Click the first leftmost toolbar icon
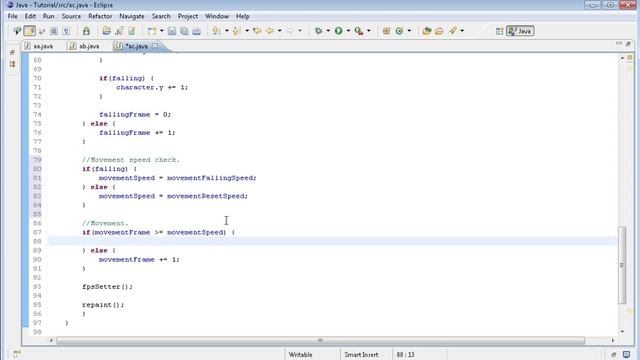 click(17, 31)
